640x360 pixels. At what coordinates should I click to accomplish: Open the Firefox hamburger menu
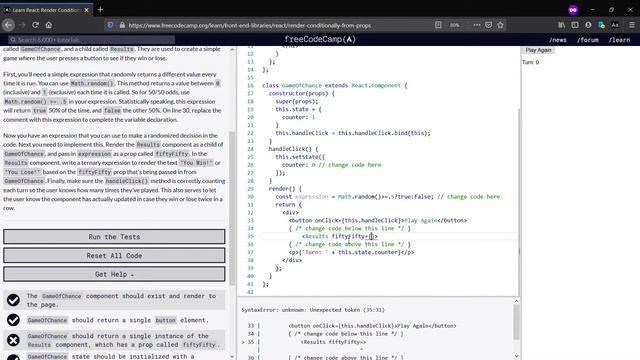click(631, 25)
